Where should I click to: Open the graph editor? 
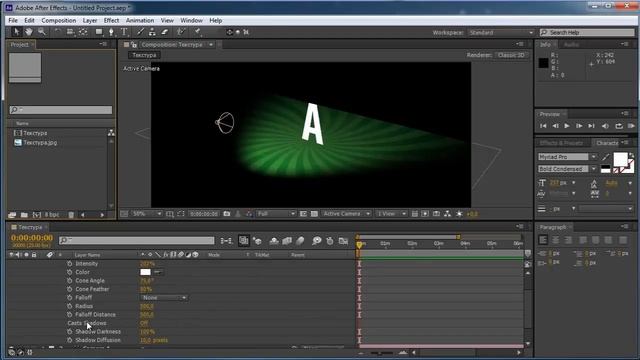tap(343, 241)
